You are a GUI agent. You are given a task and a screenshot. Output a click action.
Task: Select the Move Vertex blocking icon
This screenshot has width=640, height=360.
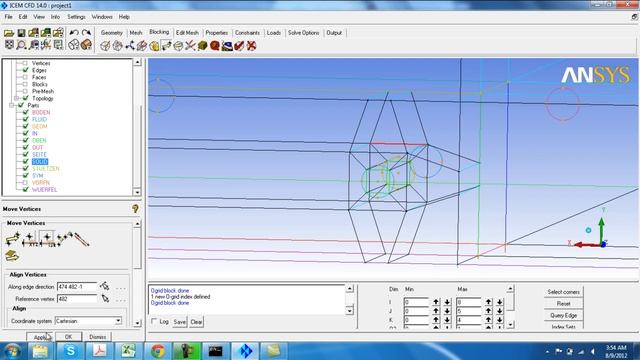166,46
